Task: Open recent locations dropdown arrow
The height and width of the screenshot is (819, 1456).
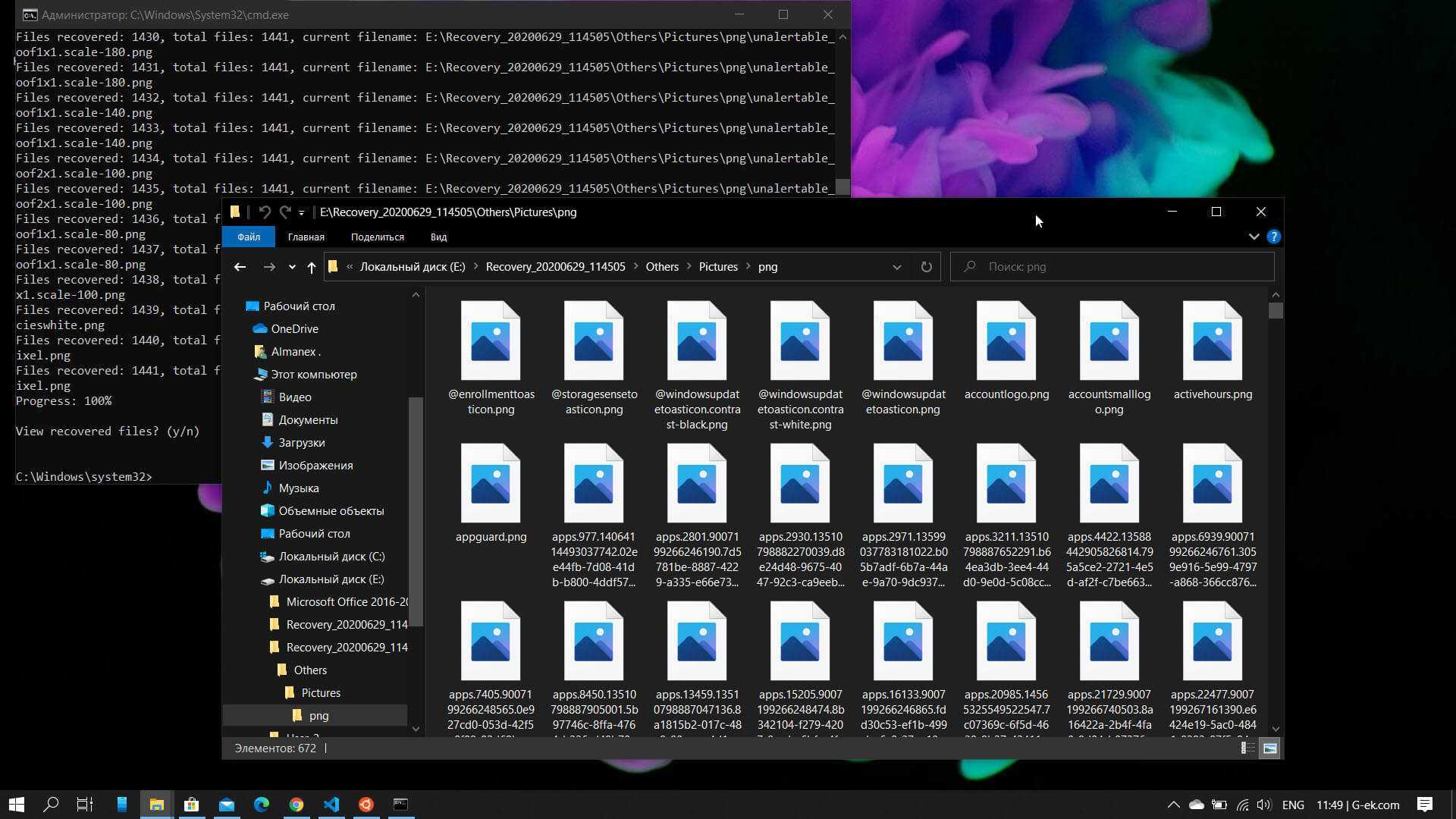Action: tap(292, 267)
